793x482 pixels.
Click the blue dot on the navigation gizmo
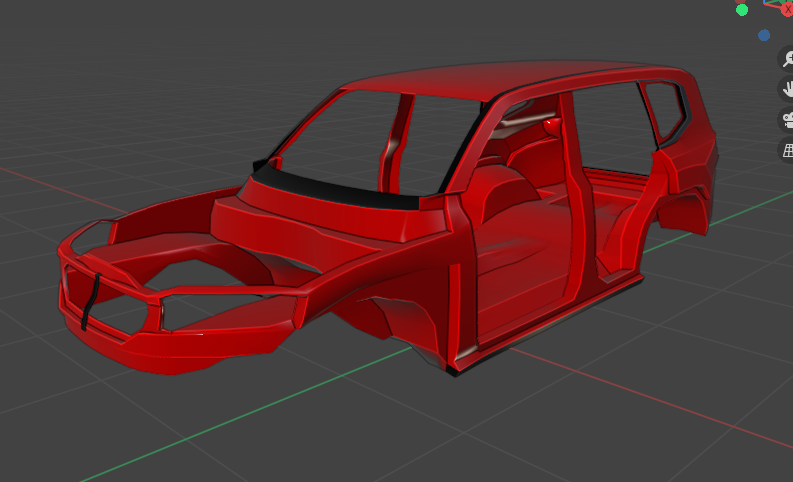(x=764, y=35)
